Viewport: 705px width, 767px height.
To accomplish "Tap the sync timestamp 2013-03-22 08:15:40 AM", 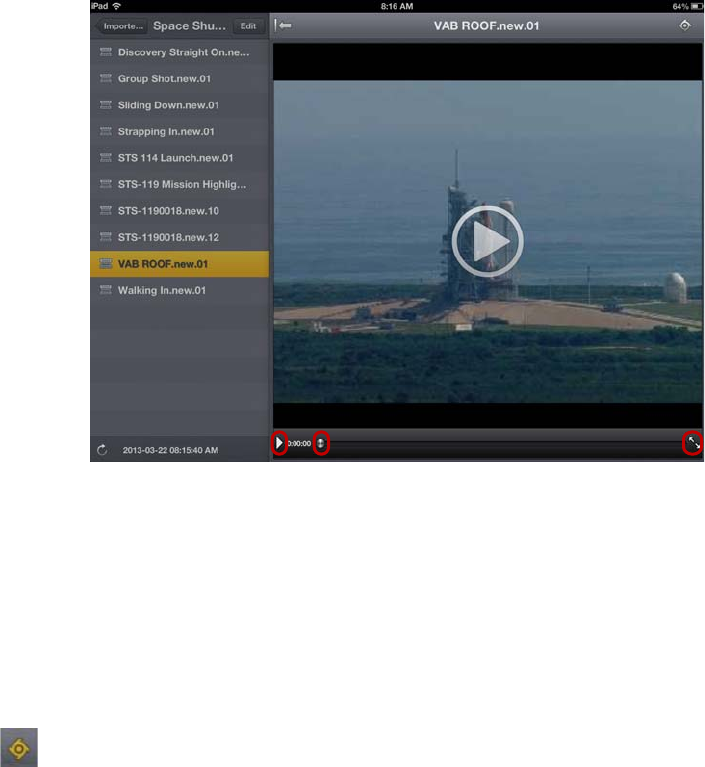I will (170, 450).
